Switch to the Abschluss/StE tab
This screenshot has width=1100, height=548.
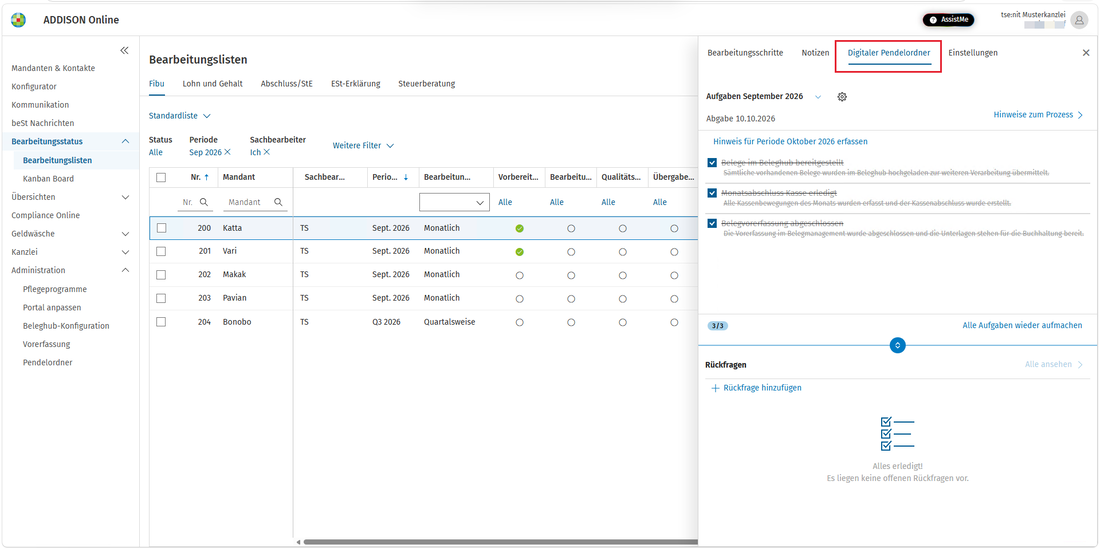point(286,83)
